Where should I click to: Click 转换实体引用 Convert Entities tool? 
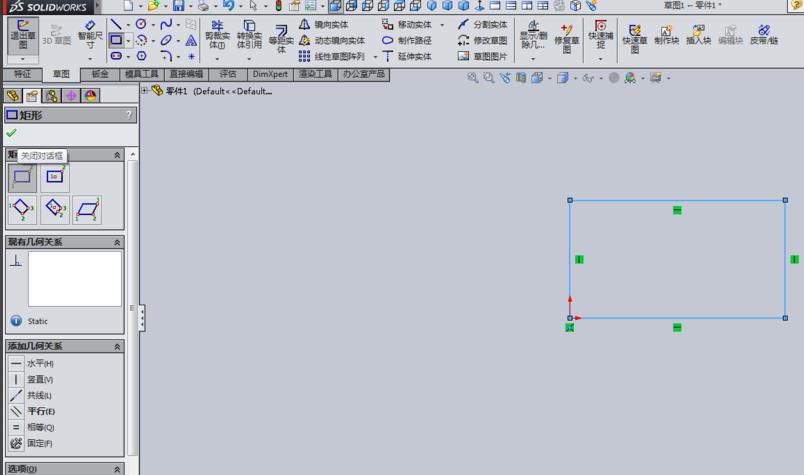point(249,35)
